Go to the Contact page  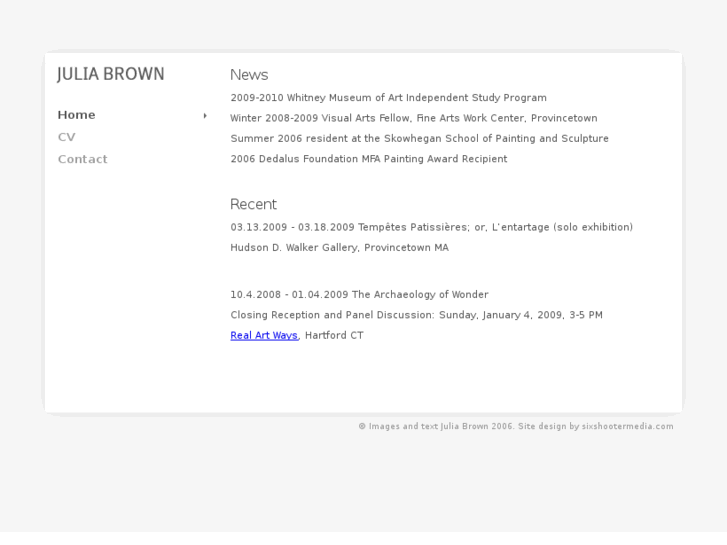click(82, 159)
